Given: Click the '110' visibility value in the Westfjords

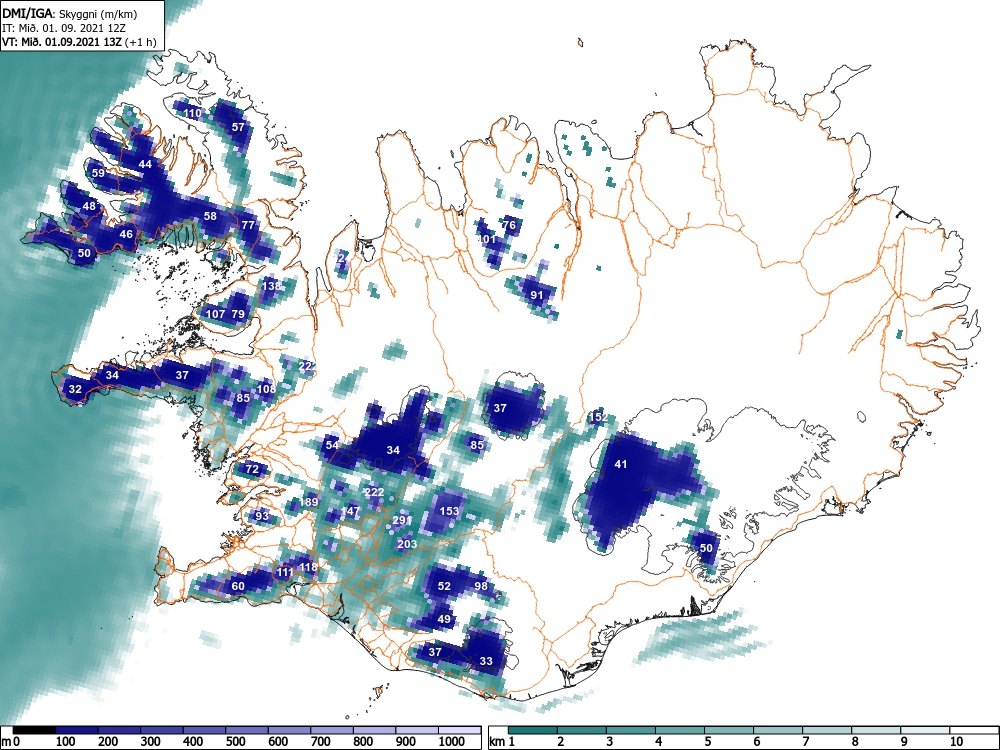Looking at the screenshot, I should click(x=193, y=114).
